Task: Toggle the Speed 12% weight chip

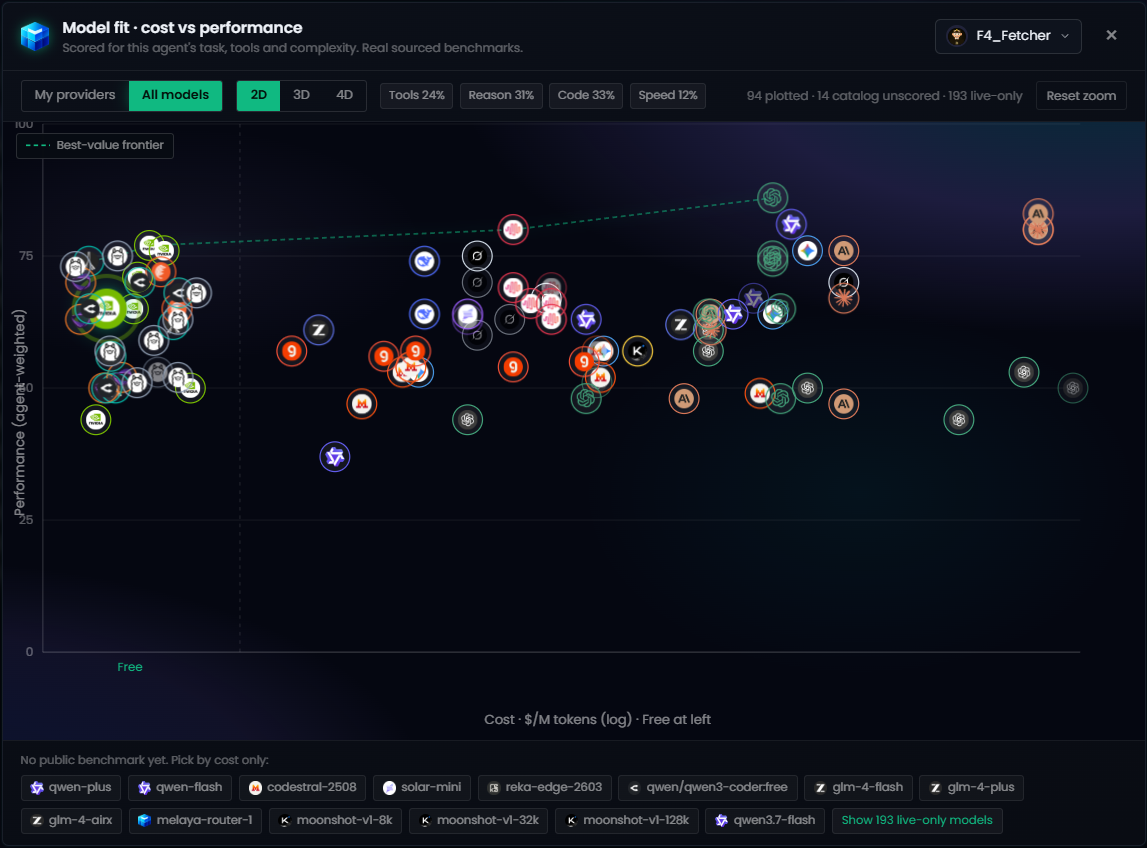Action: coord(668,95)
